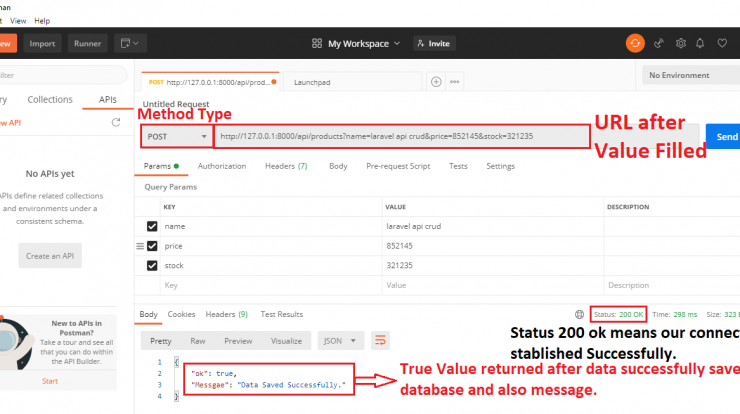Click the 'Status: 200 OK' text
The height and width of the screenshot is (414, 740).
[x=618, y=314]
